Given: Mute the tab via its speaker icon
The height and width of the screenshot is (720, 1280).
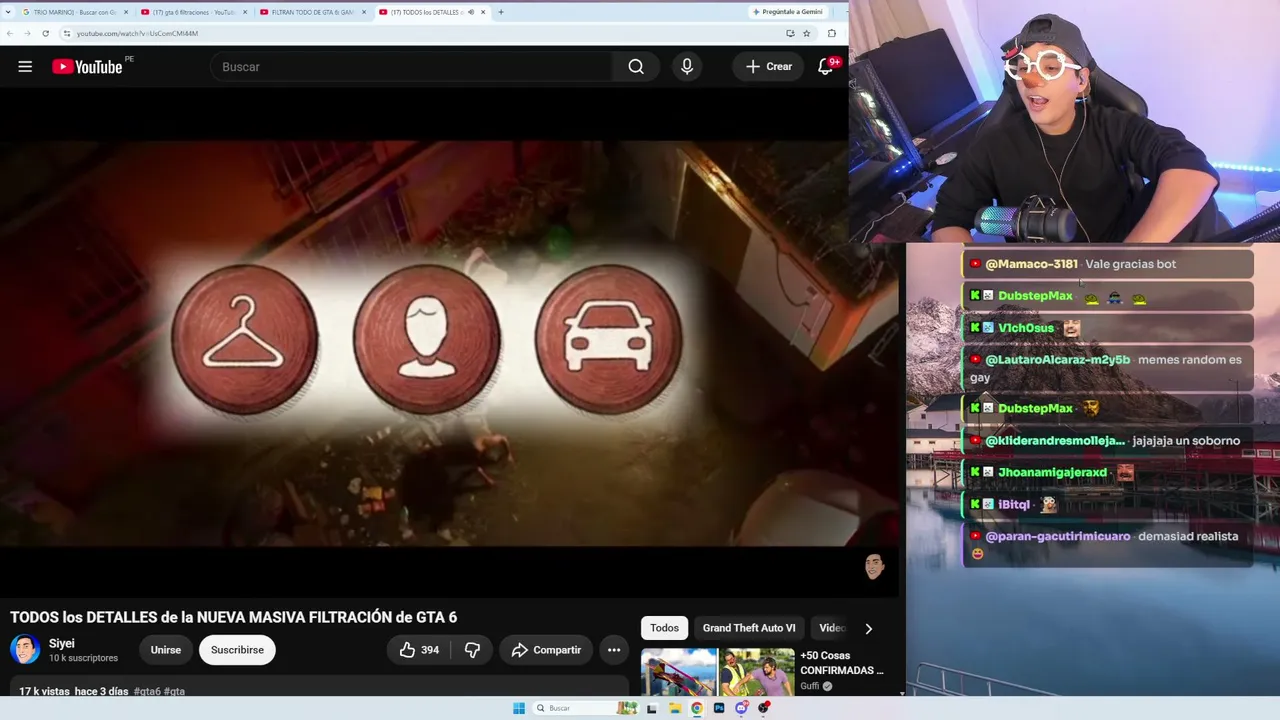Looking at the screenshot, I should (x=470, y=12).
